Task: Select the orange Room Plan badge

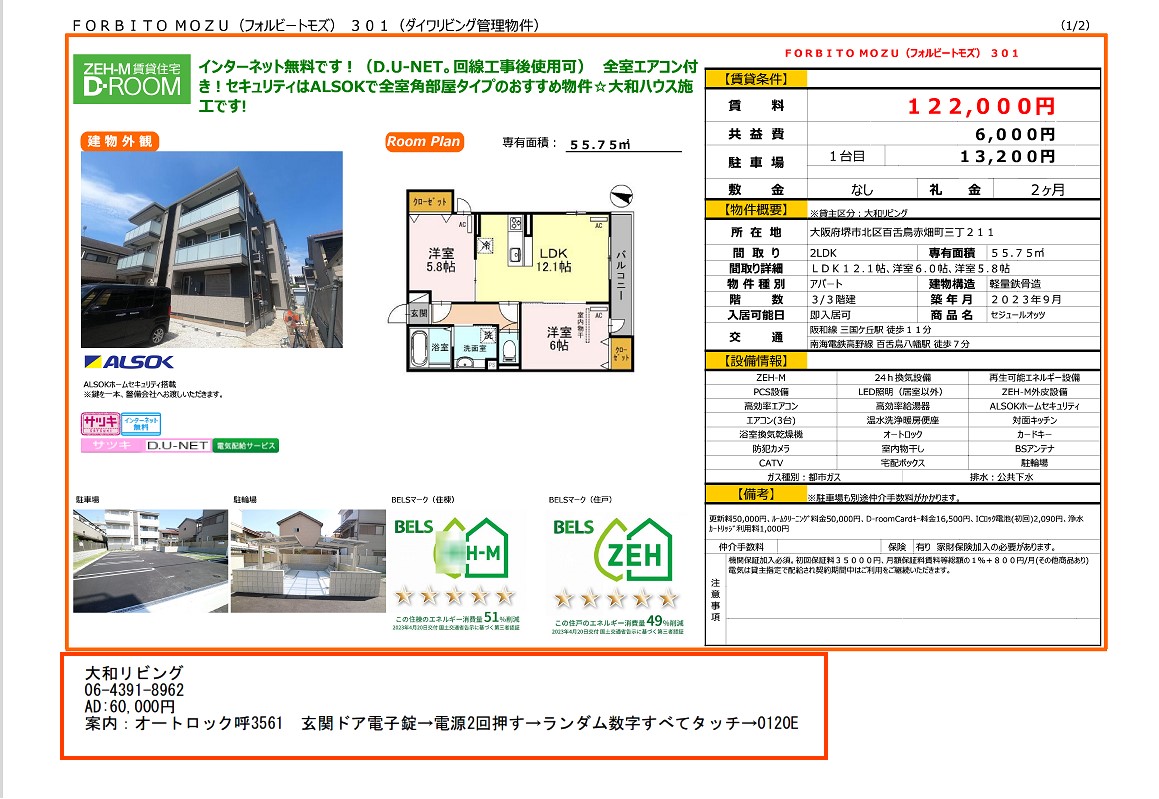Action: click(x=424, y=142)
